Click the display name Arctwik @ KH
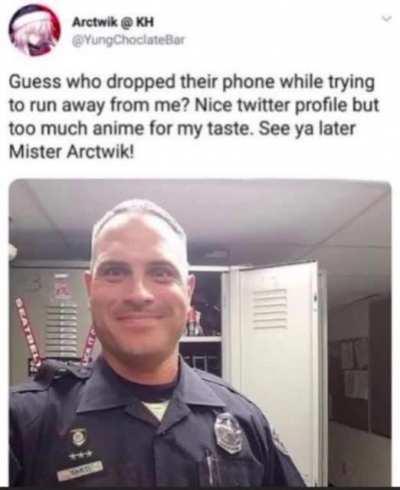This screenshot has width=400, height=490. click(113, 22)
